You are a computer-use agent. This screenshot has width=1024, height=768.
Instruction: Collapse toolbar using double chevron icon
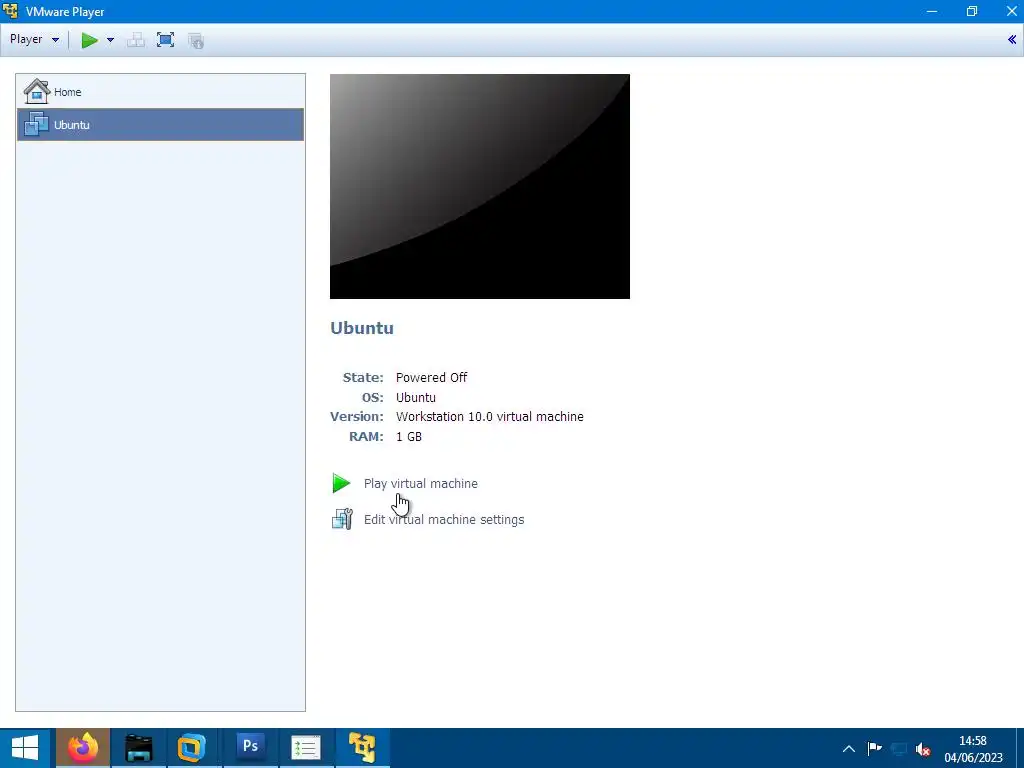click(x=1012, y=40)
